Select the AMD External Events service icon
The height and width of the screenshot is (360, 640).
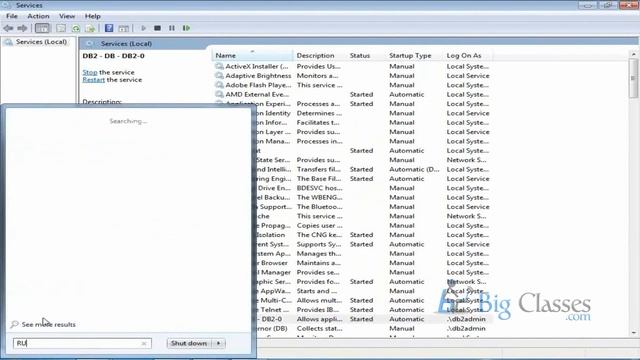point(219,94)
